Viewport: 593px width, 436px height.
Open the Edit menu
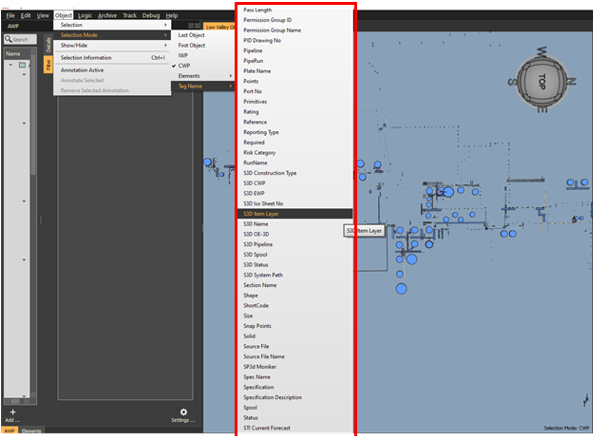pos(26,16)
